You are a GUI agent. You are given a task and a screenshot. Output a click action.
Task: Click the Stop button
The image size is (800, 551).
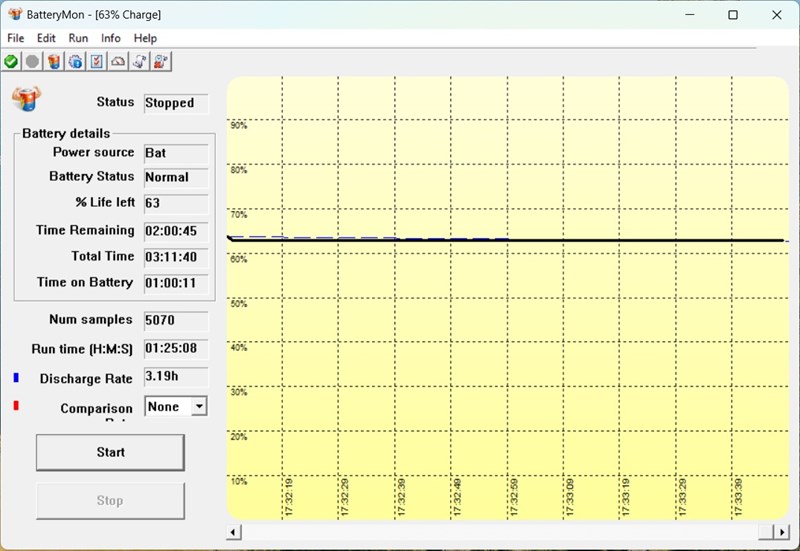pyautogui.click(x=110, y=501)
